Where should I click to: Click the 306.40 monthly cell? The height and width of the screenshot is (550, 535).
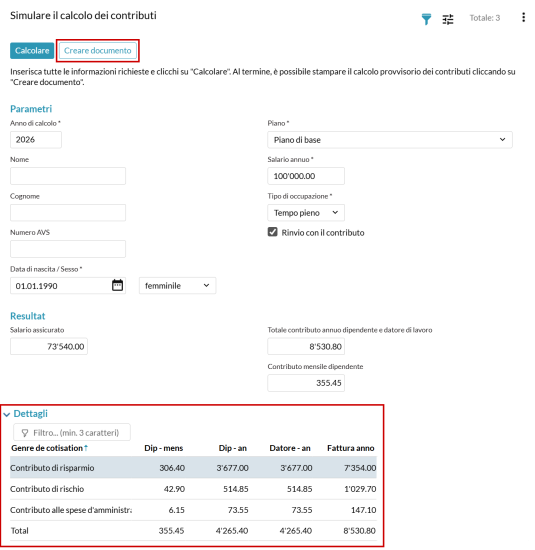point(172,468)
